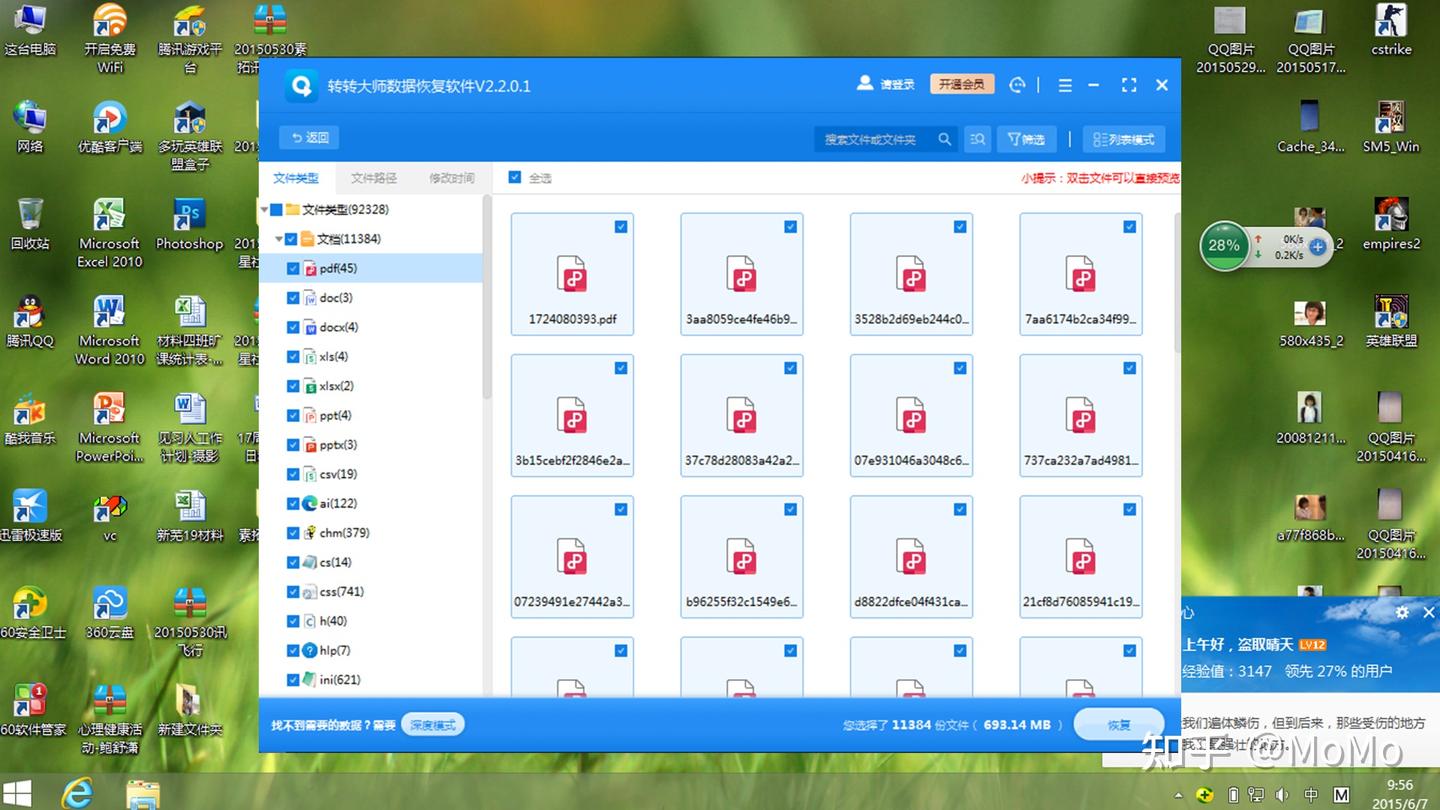Select the css(741) file type row

coord(371,592)
